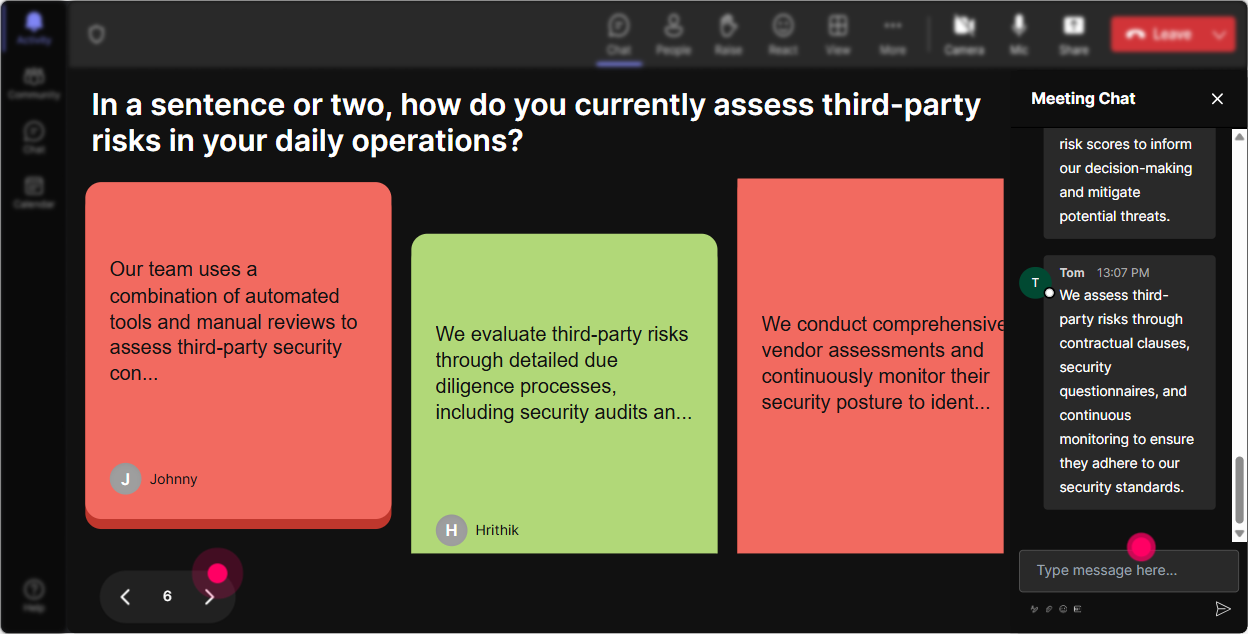The image size is (1248, 634).
Task: Open the Chat tab in meeting toolbar
Action: [619, 34]
